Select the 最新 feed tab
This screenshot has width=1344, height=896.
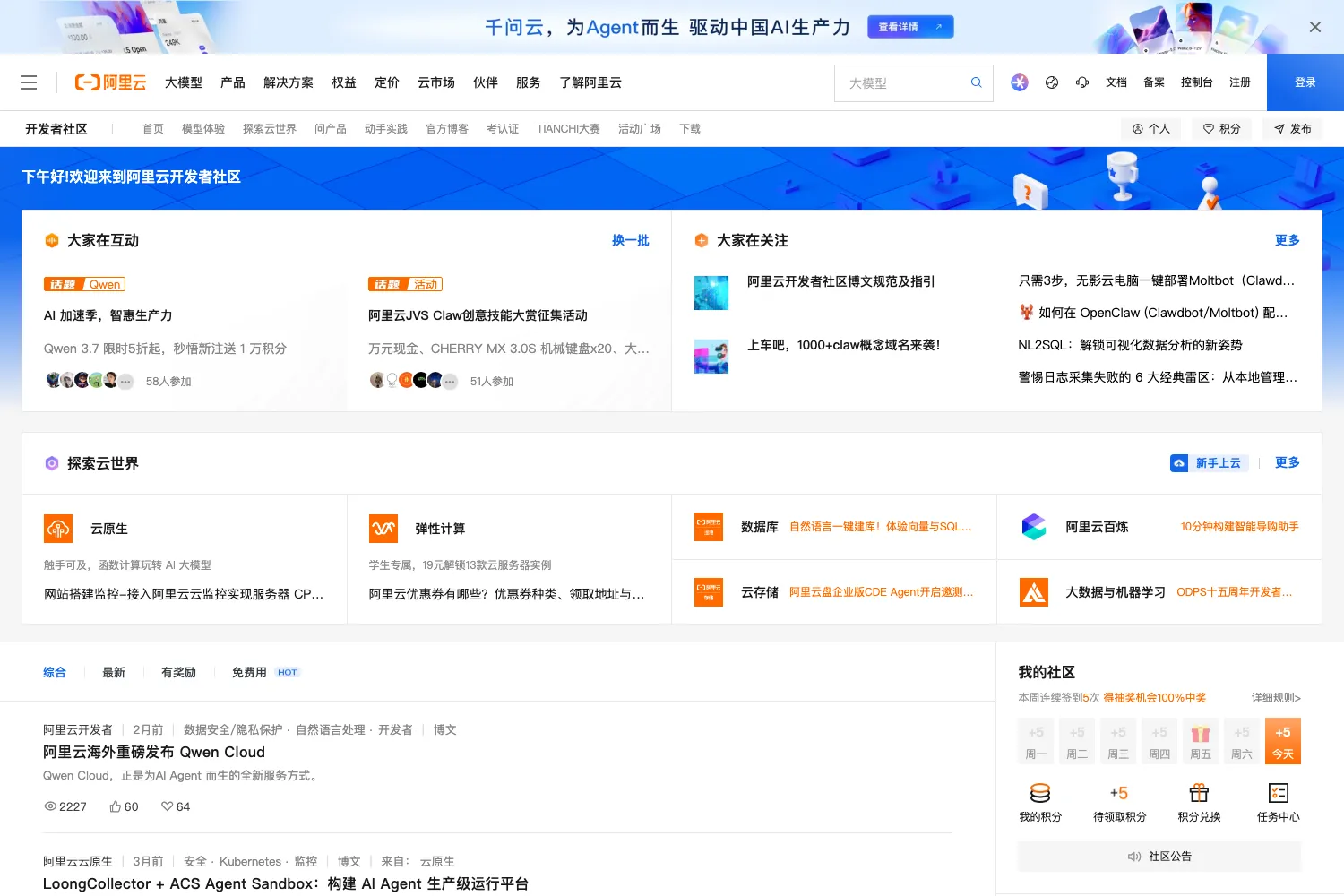(114, 673)
